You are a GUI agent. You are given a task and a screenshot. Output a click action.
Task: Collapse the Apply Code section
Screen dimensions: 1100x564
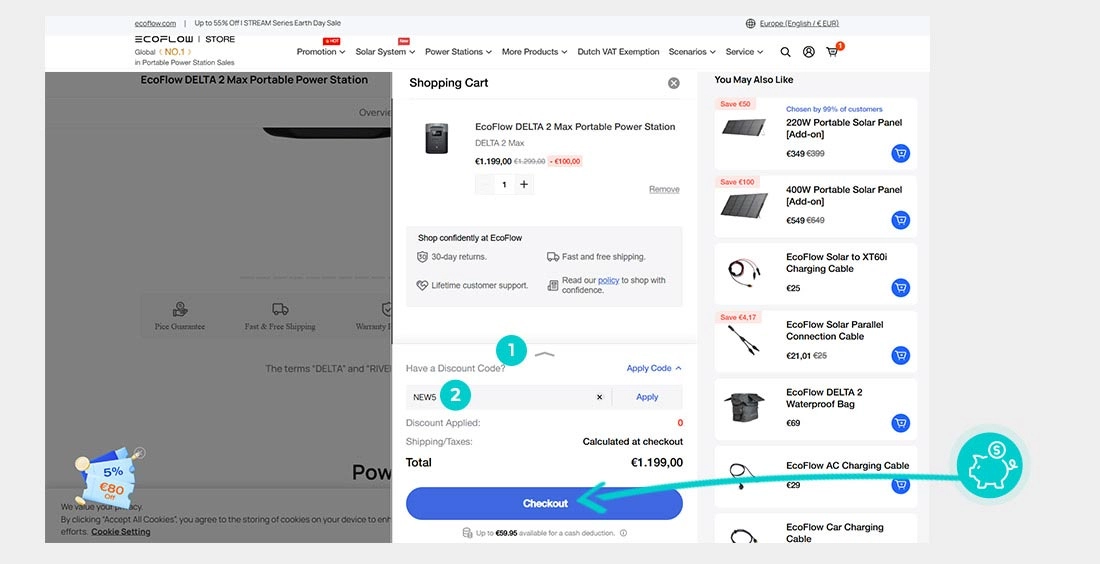654,368
